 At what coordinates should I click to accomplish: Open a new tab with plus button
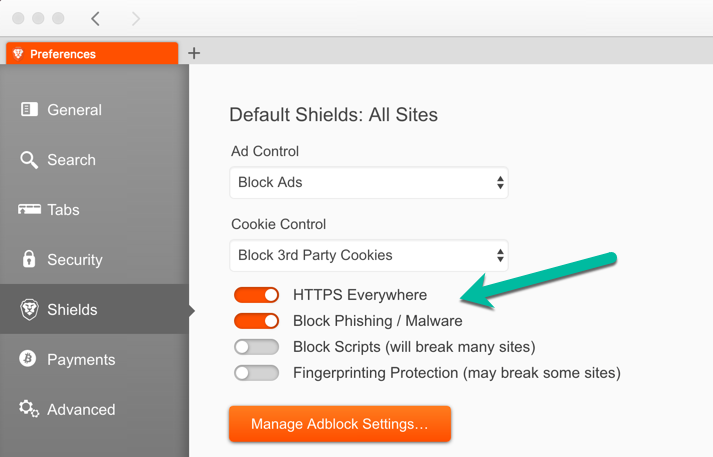(194, 53)
